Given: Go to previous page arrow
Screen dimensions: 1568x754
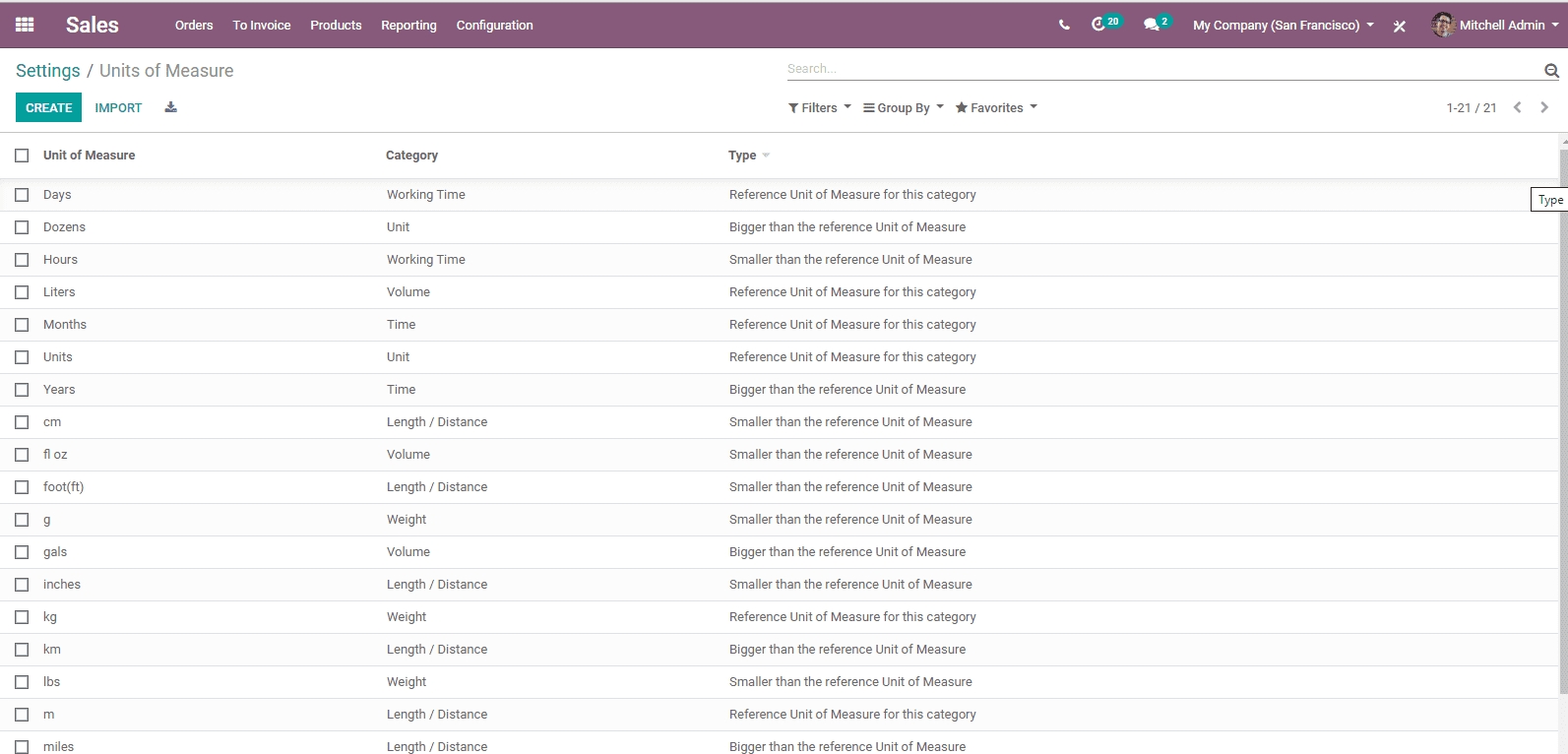Looking at the screenshot, I should [1518, 107].
